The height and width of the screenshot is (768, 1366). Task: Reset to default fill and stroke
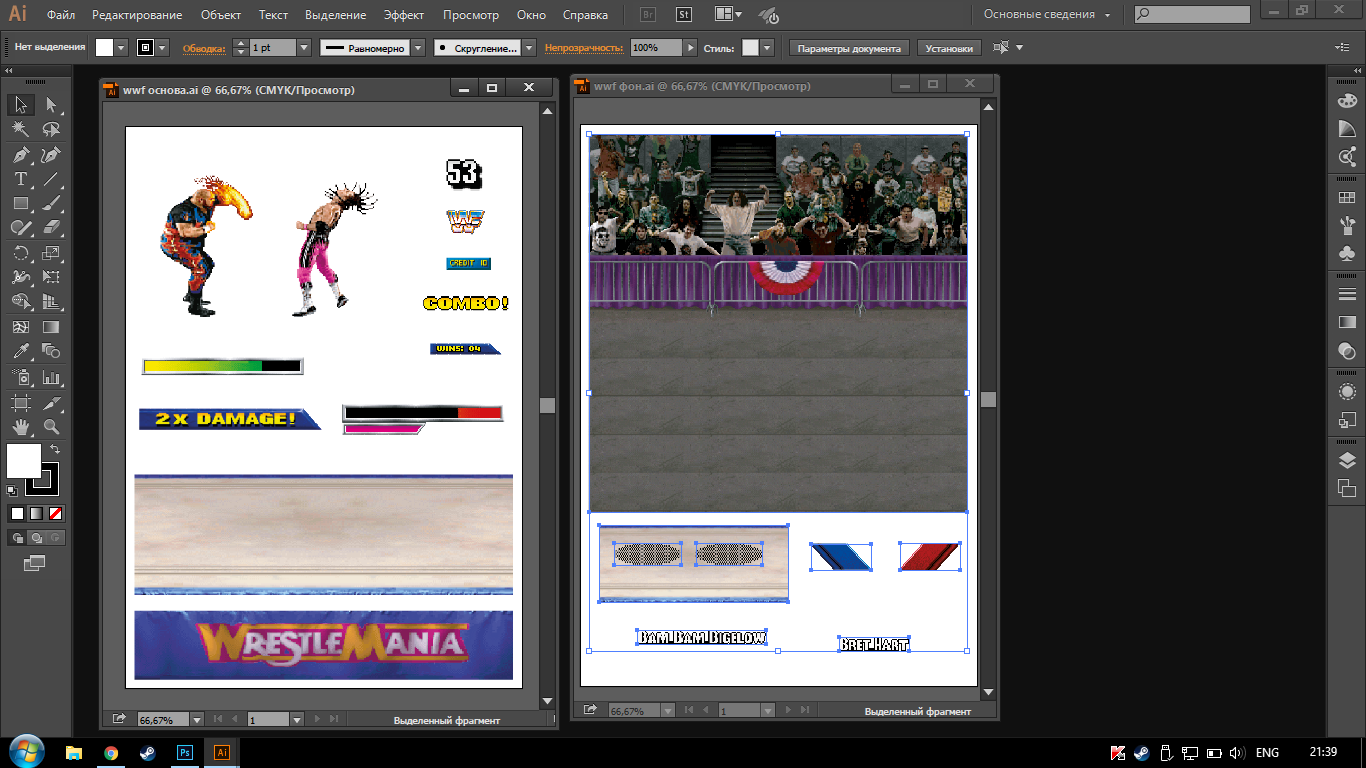[x=12, y=491]
